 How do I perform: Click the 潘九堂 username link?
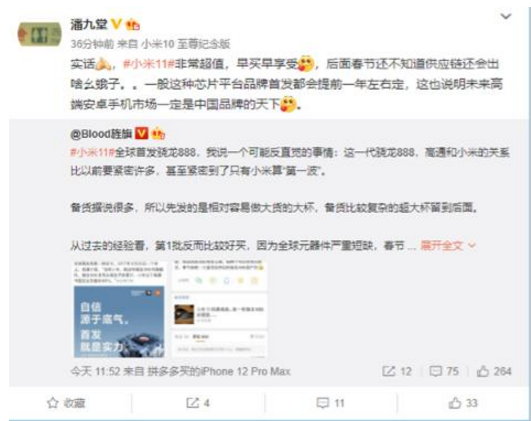click(x=89, y=24)
